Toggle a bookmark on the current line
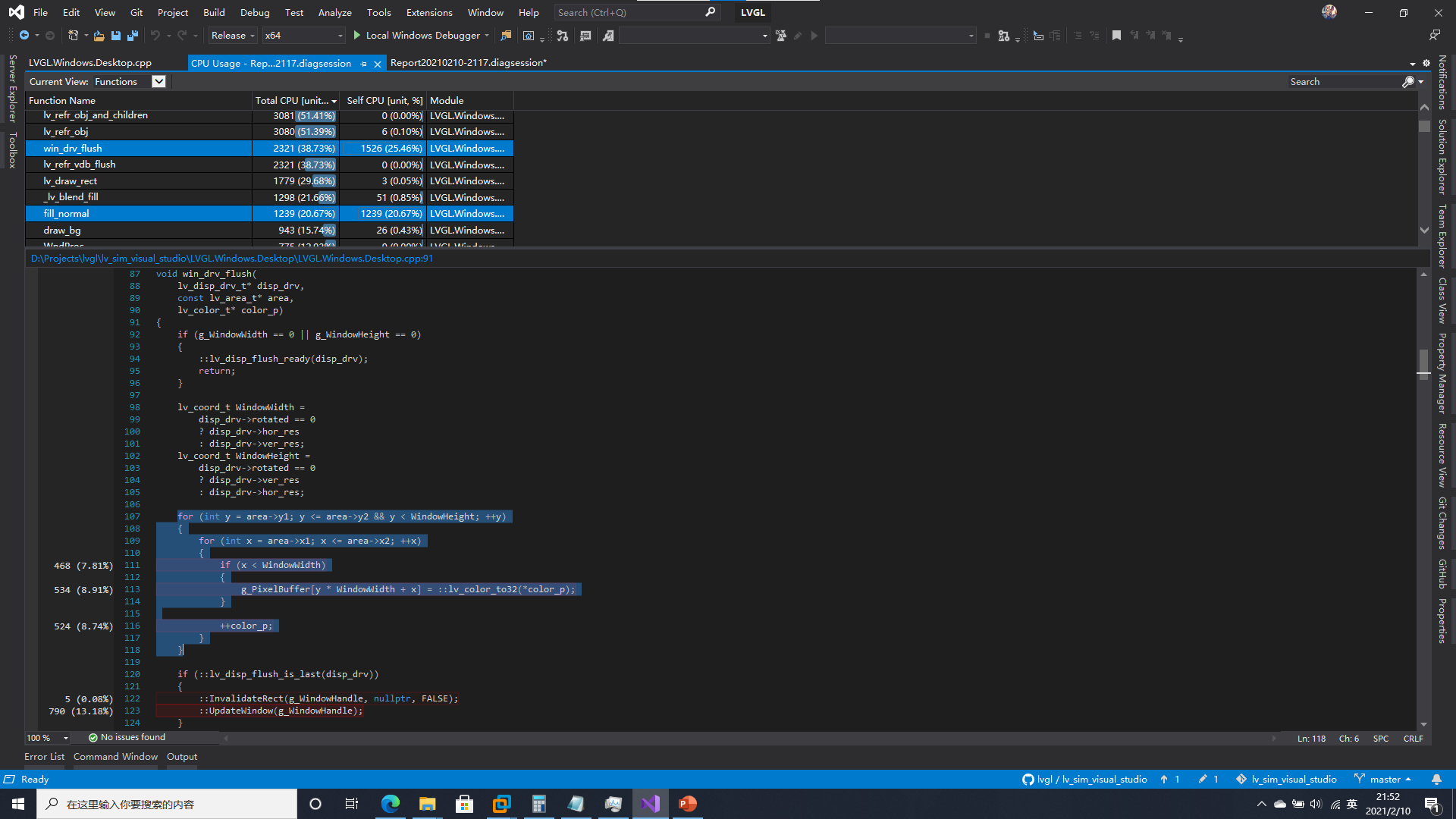The image size is (1456, 819). [x=1116, y=36]
